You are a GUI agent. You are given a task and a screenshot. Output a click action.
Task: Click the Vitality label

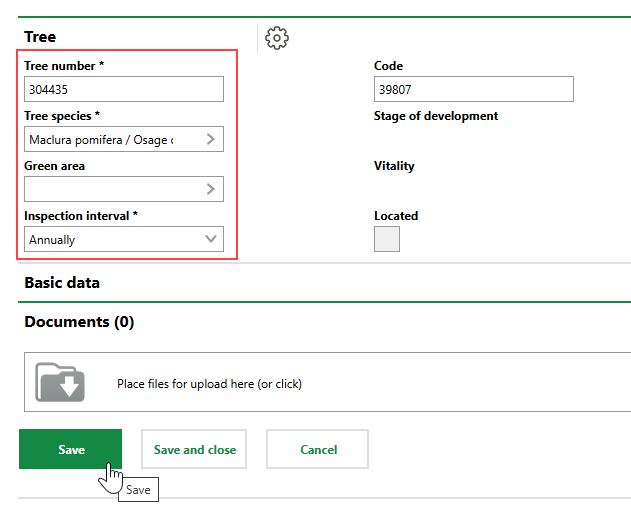(394, 166)
